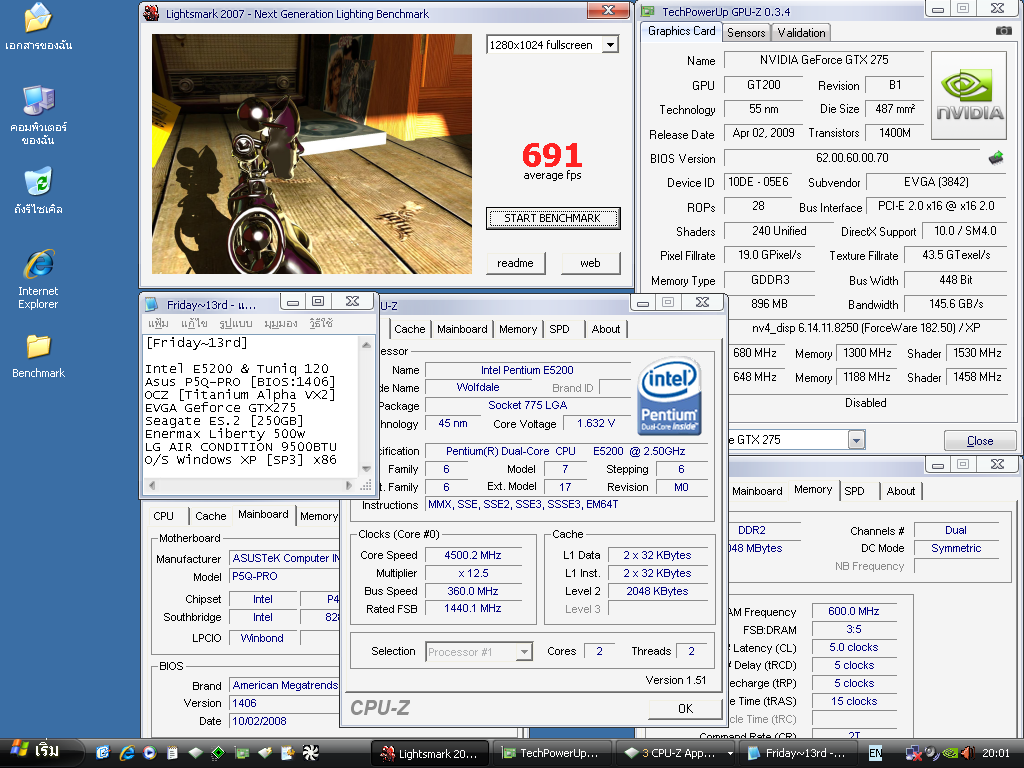1024x768 pixels.
Task: Click the green chip quick launch icon
Action: click(218, 753)
